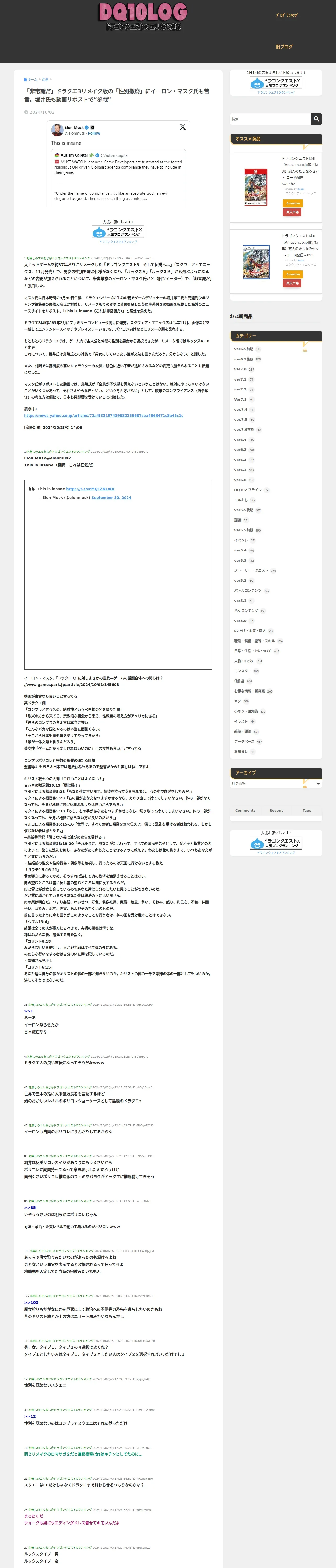Open category ver7.0

(x=240, y=370)
